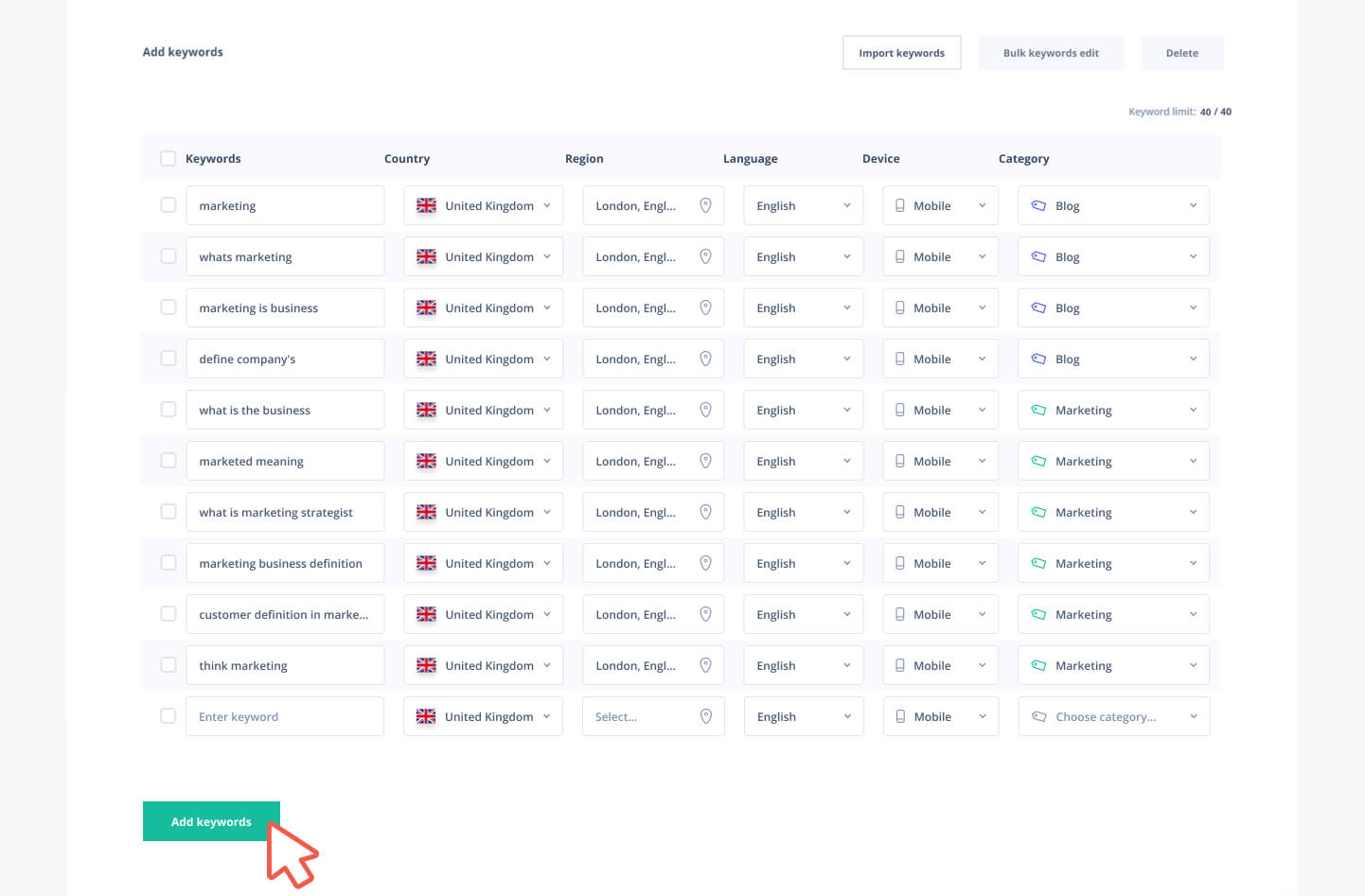Viewport: 1365px width, 896px height.
Task: Click location pin in empty keyword row
Action: (705, 716)
